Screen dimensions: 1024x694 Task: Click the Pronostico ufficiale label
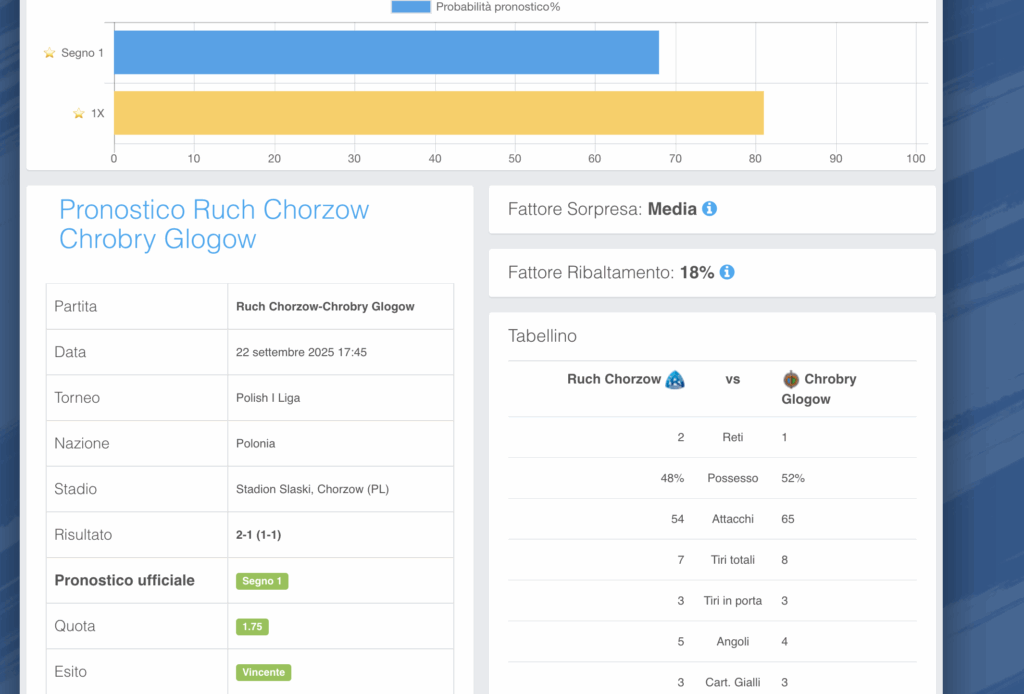(x=124, y=580)
